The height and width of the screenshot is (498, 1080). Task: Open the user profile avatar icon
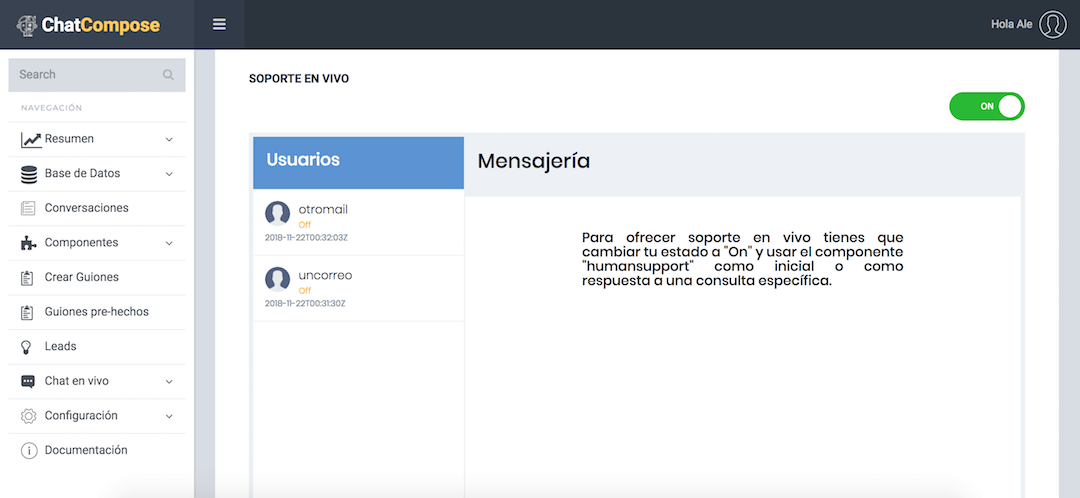[1052, 25]
